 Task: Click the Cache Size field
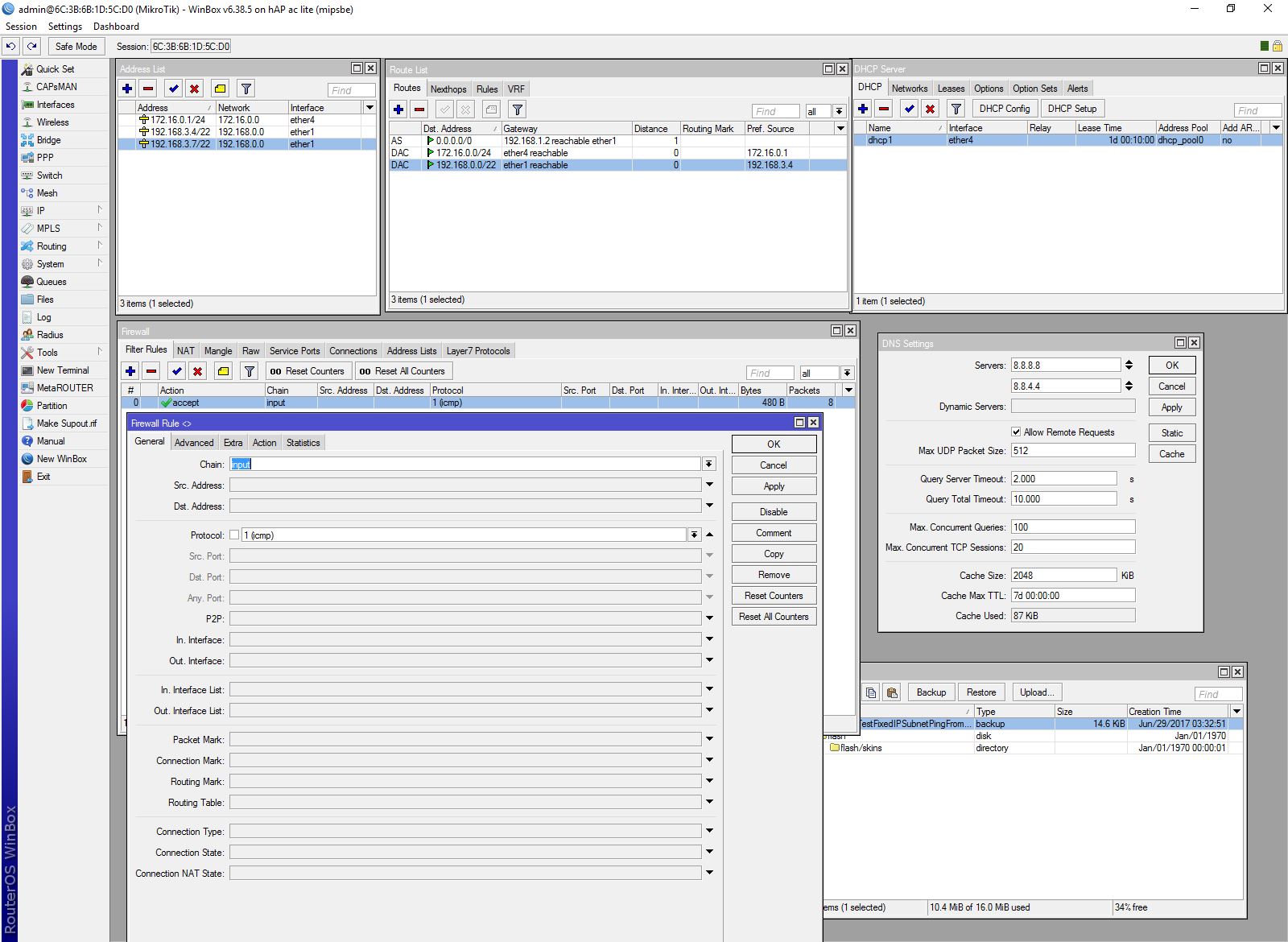click(1063, 576)
